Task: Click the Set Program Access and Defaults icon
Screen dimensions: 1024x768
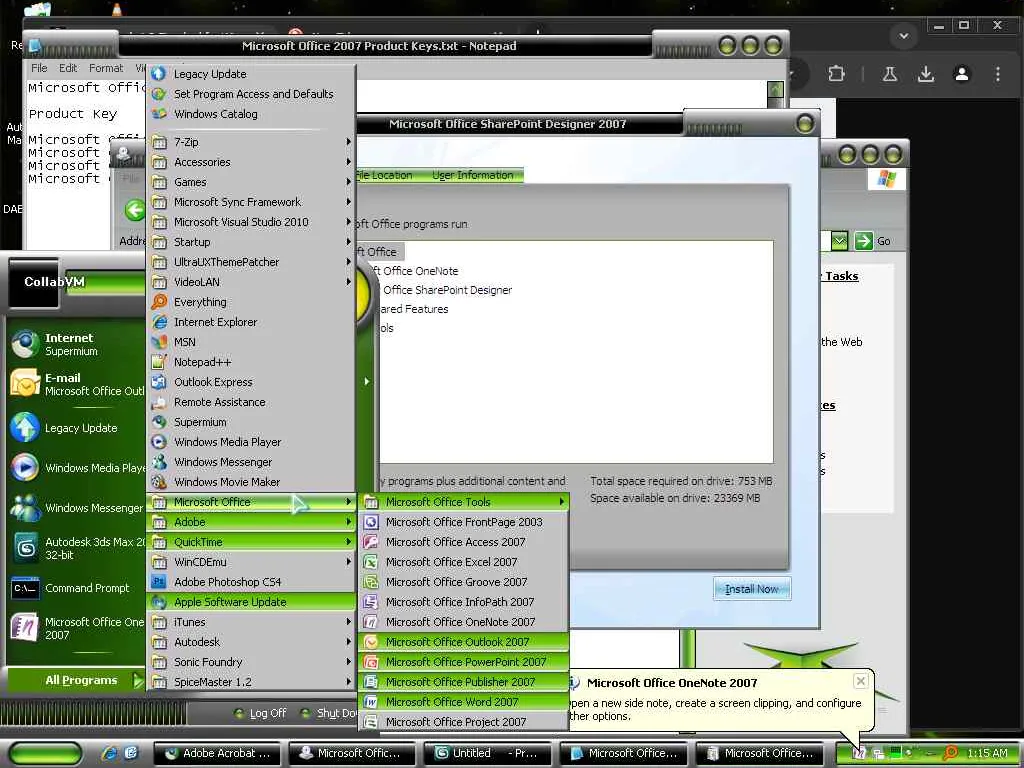Action: [159, 94]
